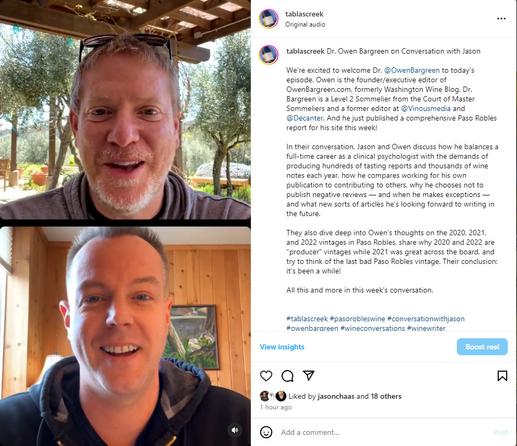The height and width of the screenshot is (446, 517).
Task: Open the three-dot more options menu
Action: tap(501, 19)
